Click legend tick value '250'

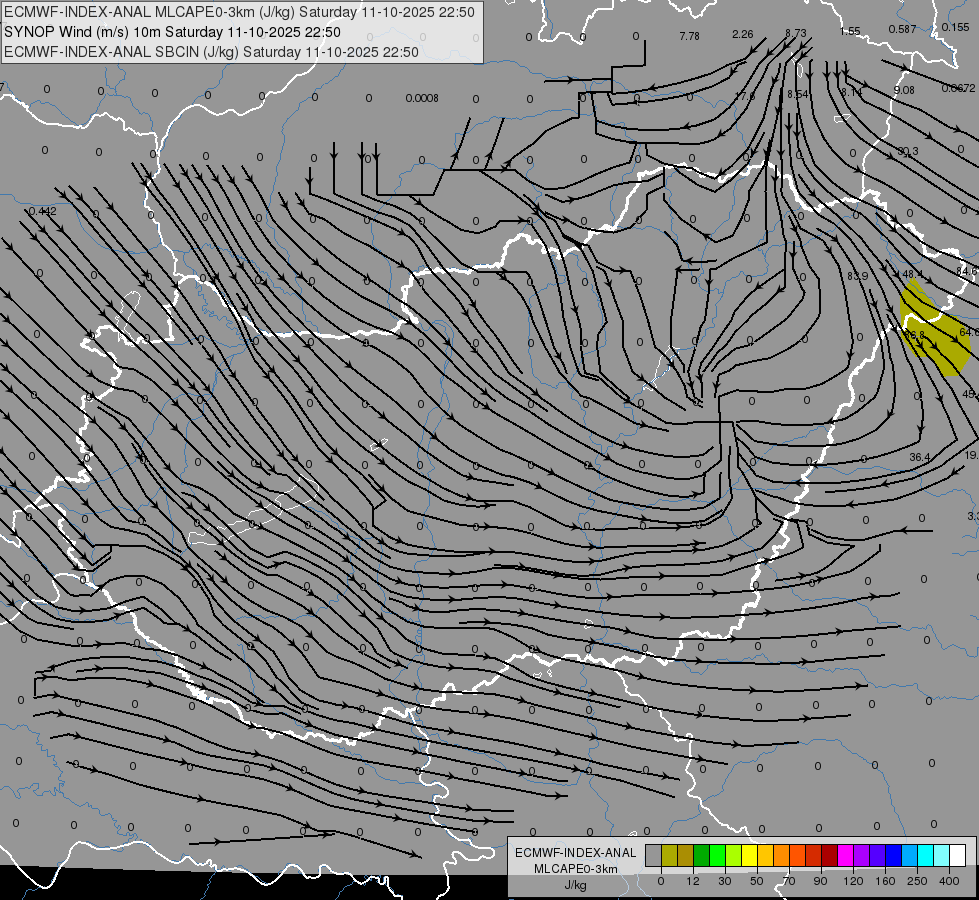pos(917,881)
